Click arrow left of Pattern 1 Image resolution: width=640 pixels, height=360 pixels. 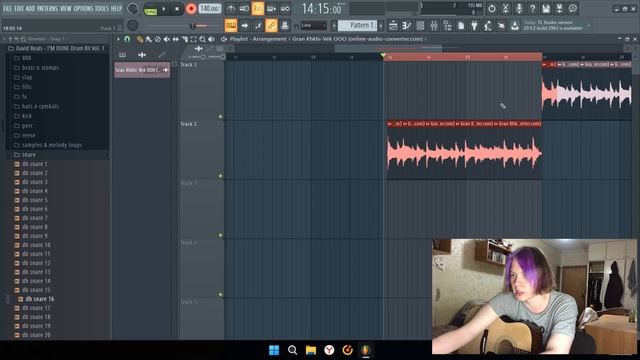(334, 25)
